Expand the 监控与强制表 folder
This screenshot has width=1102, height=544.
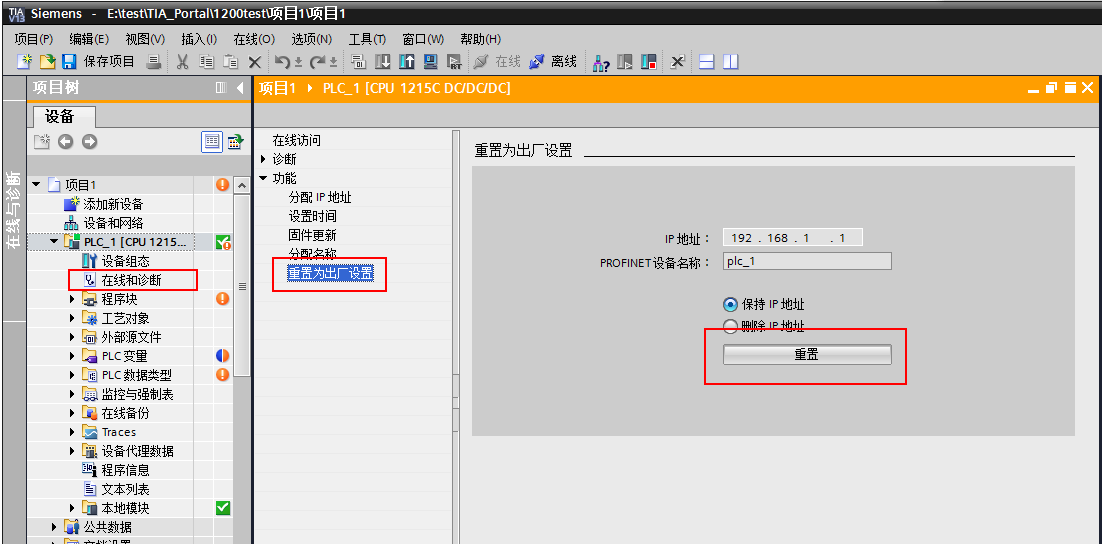72,394
